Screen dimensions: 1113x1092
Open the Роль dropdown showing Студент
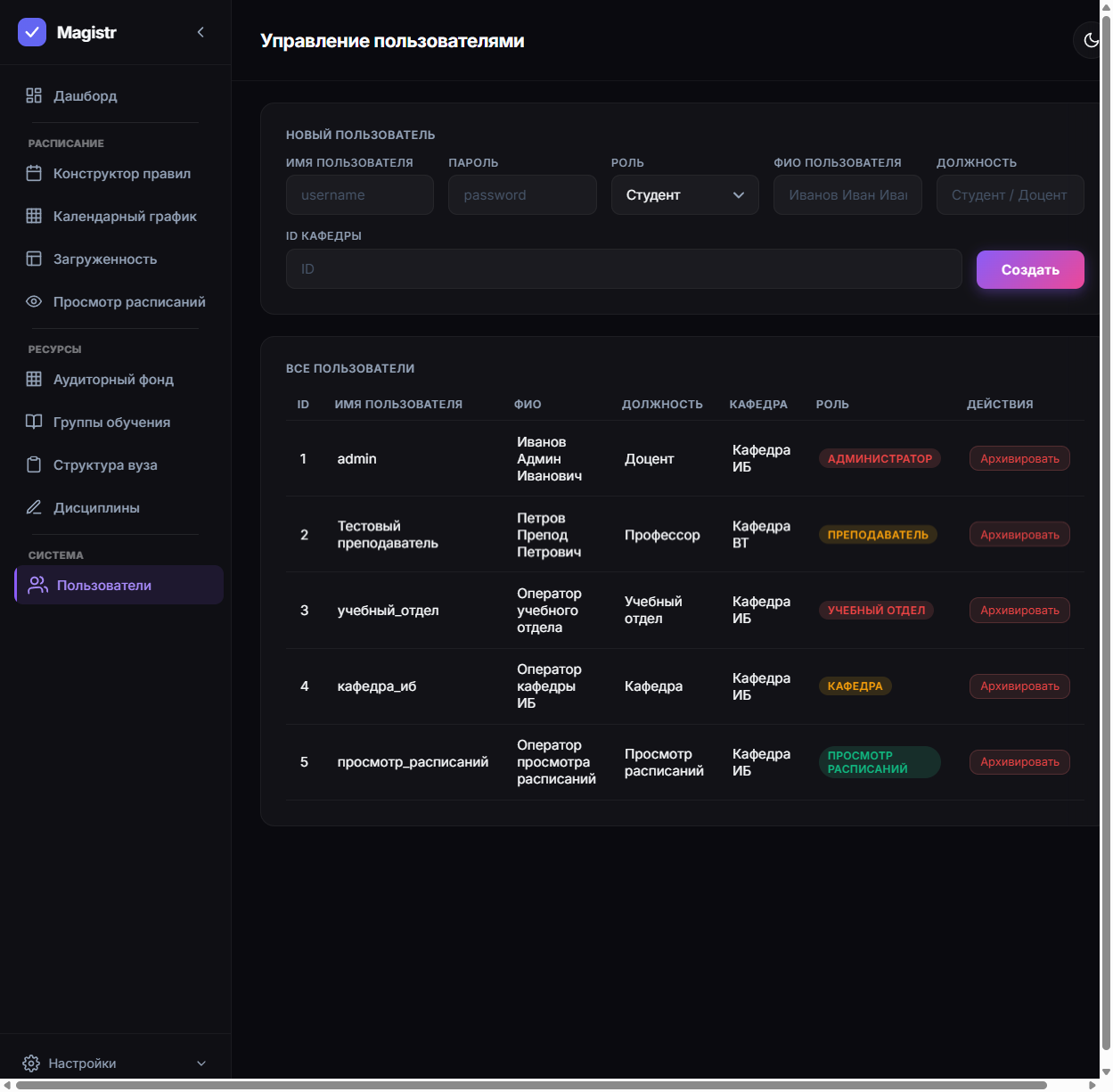pos(685,195)
